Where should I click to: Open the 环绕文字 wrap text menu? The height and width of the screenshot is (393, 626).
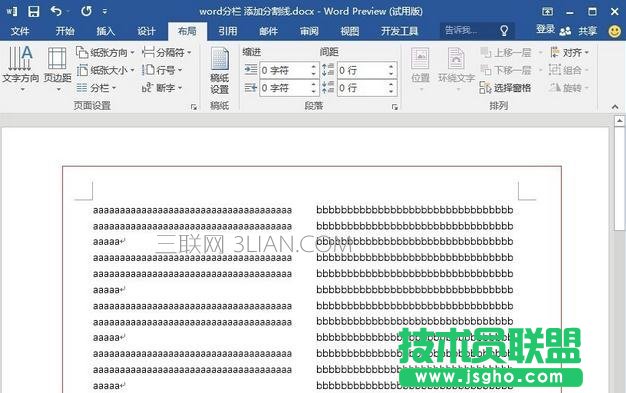point(456,69)
